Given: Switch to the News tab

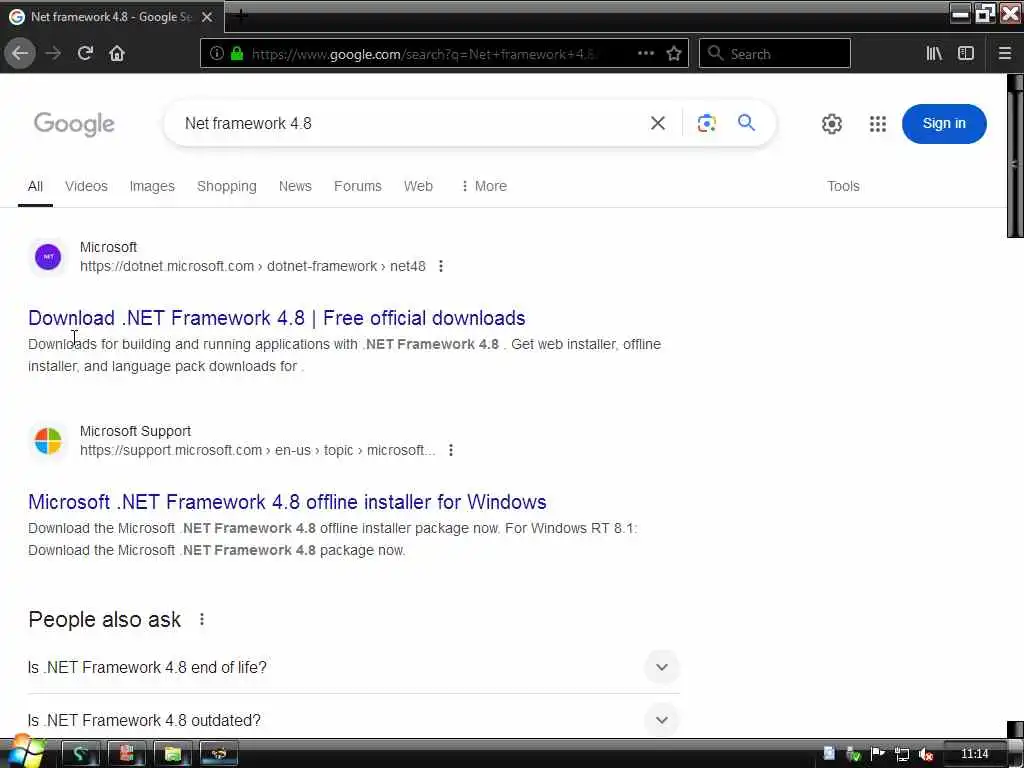Looking at the screenshot, I should pos(295,186).
